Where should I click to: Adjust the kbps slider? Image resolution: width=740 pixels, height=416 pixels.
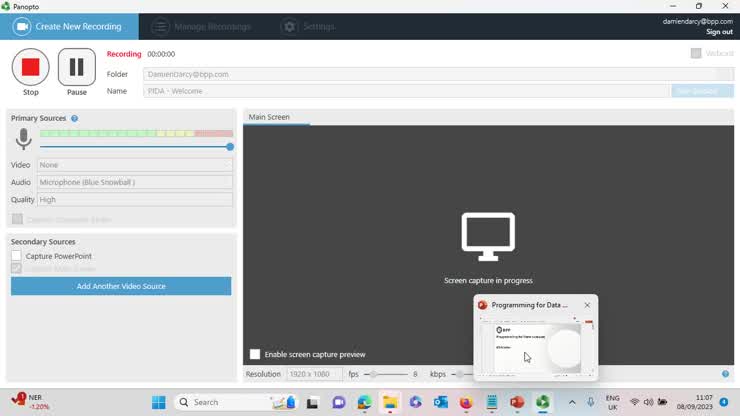tap(462, 374)
